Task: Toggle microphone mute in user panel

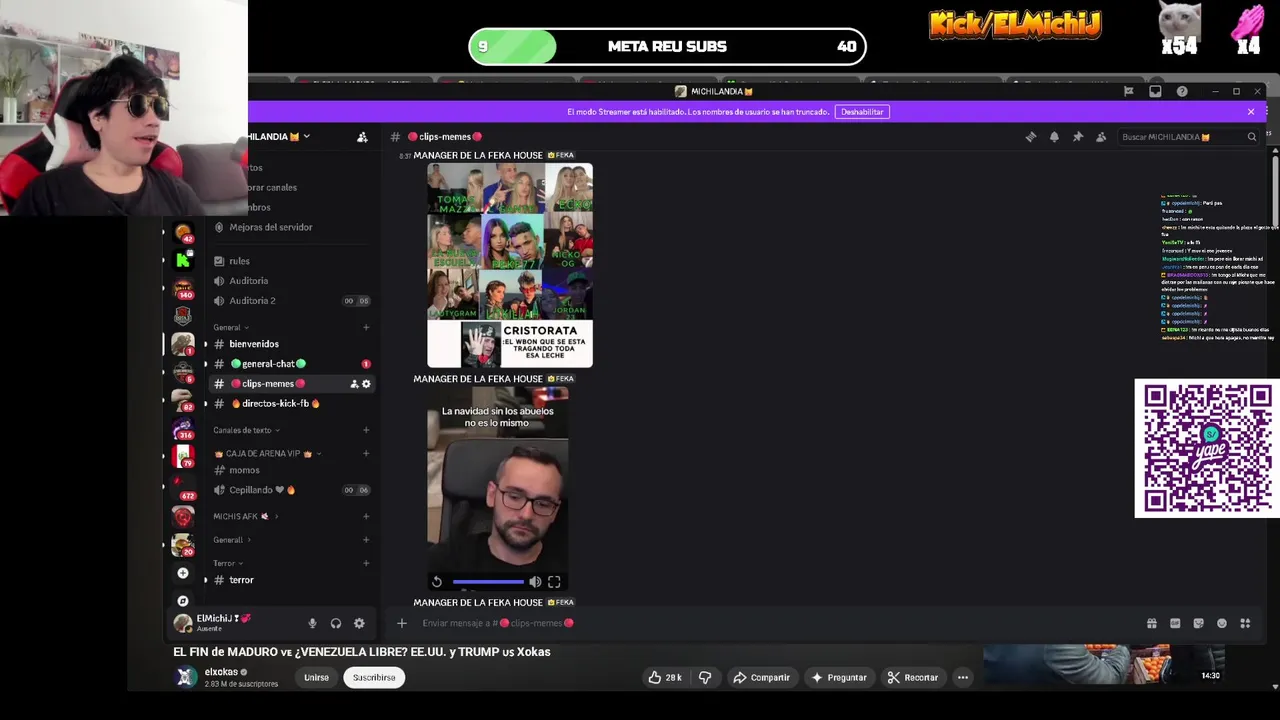Action: (312, 623)
